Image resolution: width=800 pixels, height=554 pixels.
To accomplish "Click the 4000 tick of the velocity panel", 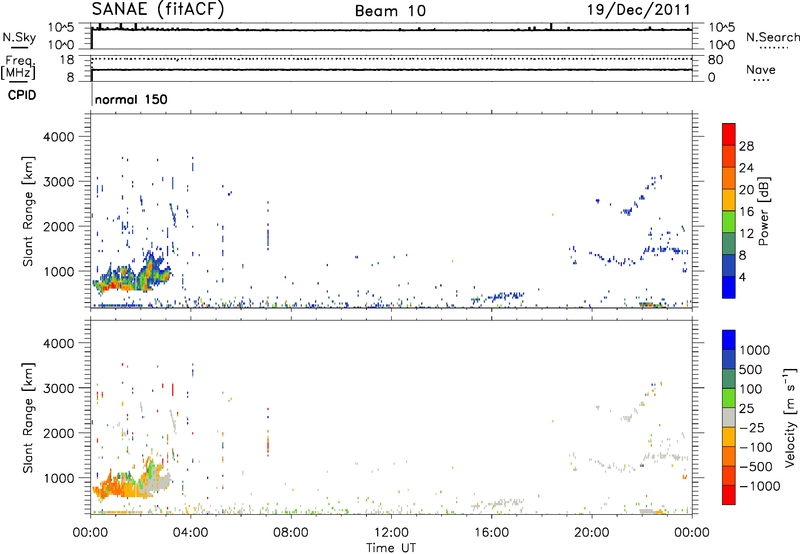I will tap(59, 343).
